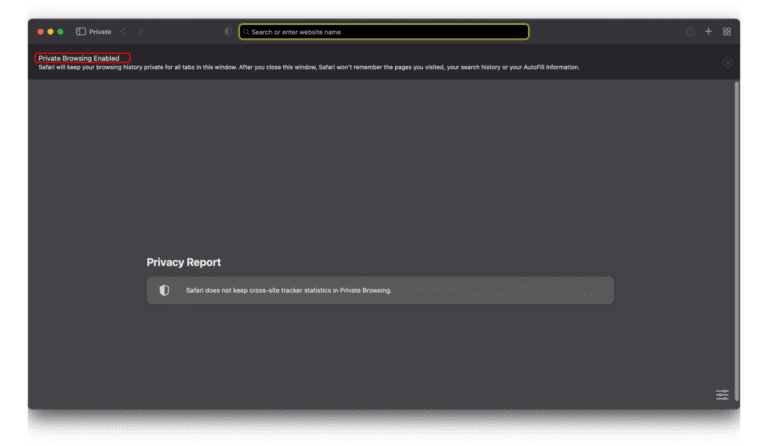768x446 pixels.
Task: Click the banner text about browsing history
Action: pyautogui.click(x=309, y=67)
